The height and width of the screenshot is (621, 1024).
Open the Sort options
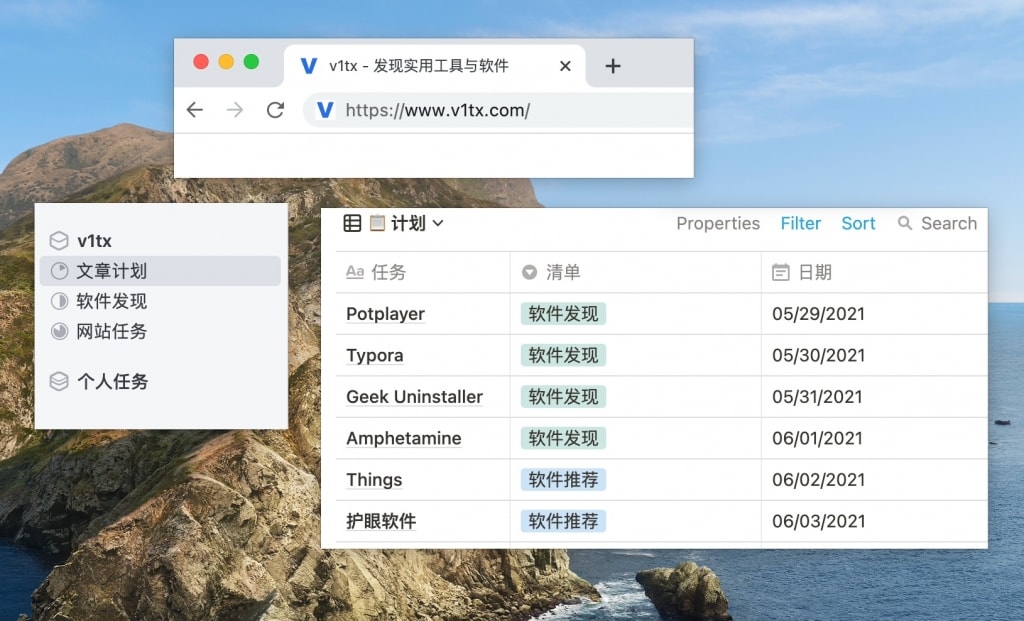[858, 223]
